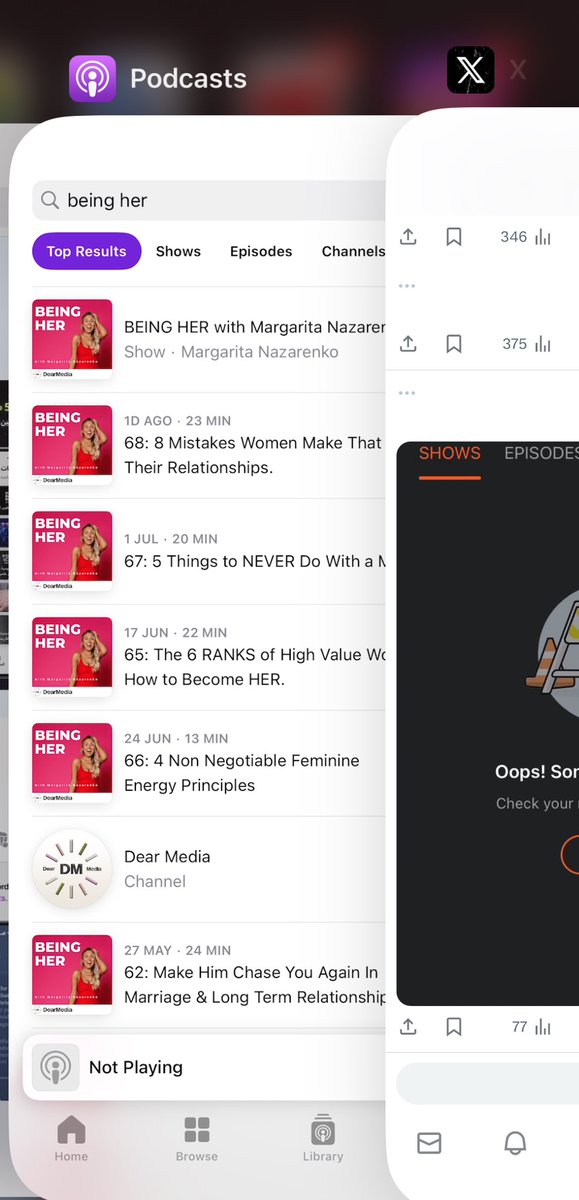Viewport: 579px width, 1200px height.
Task: Tap the artwork for episode 62
Action: coord(72,975)
